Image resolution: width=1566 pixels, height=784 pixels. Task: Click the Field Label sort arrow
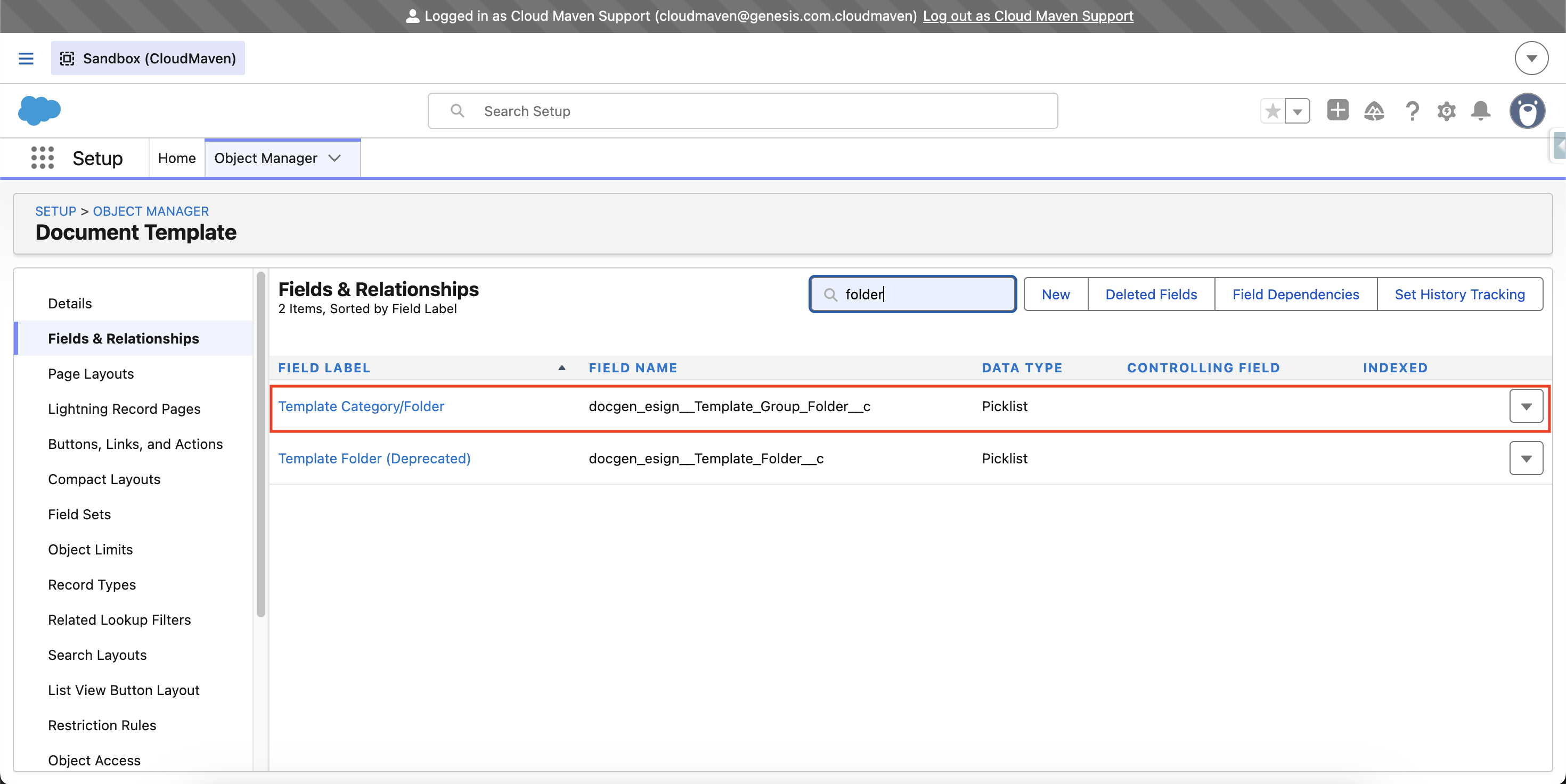point(562,367)
